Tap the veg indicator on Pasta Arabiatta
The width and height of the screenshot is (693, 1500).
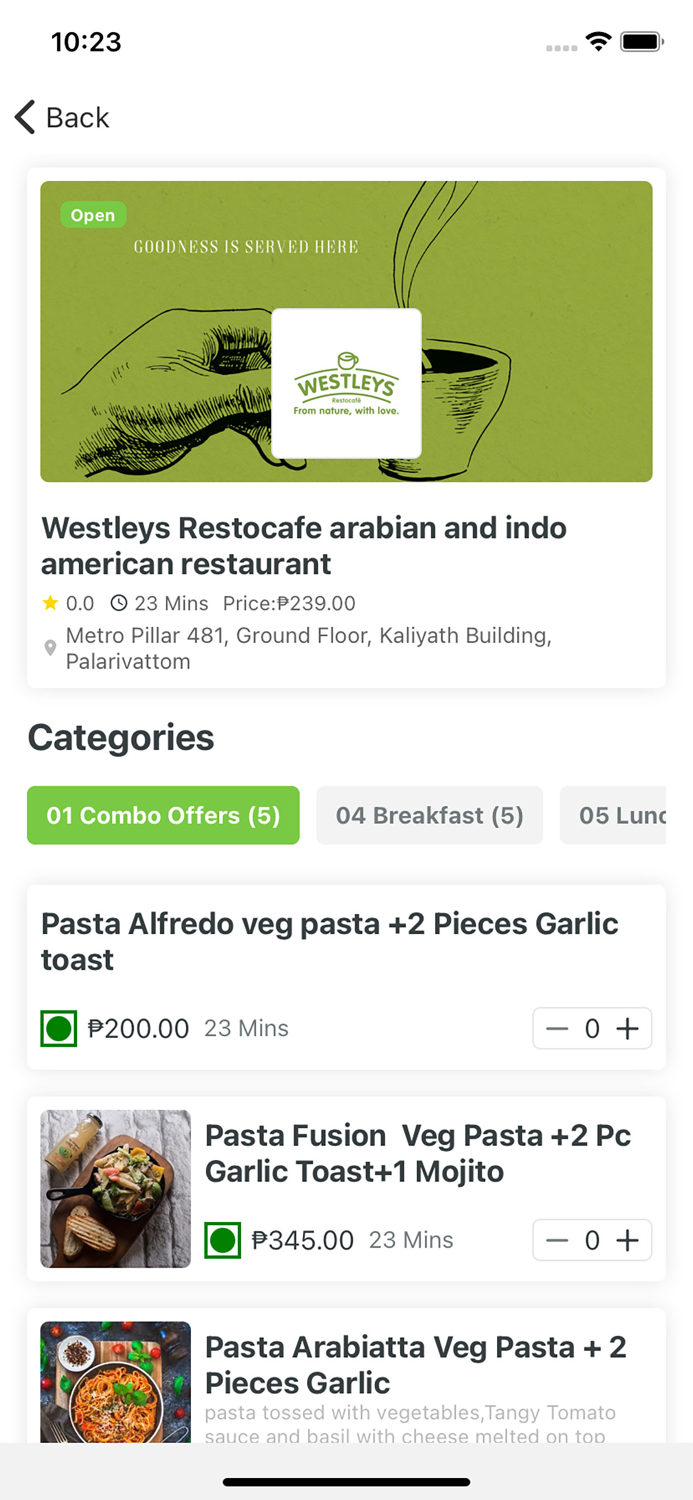pos(222,1470)
